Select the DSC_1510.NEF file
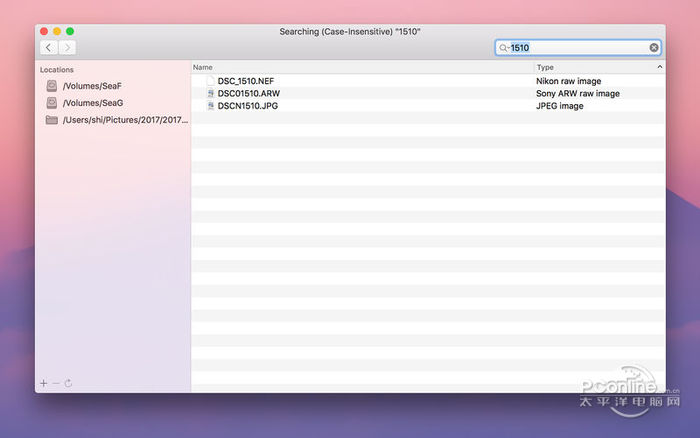Viewport: 700px width, 438px height. pyautogui.click(x=246, y=81)
